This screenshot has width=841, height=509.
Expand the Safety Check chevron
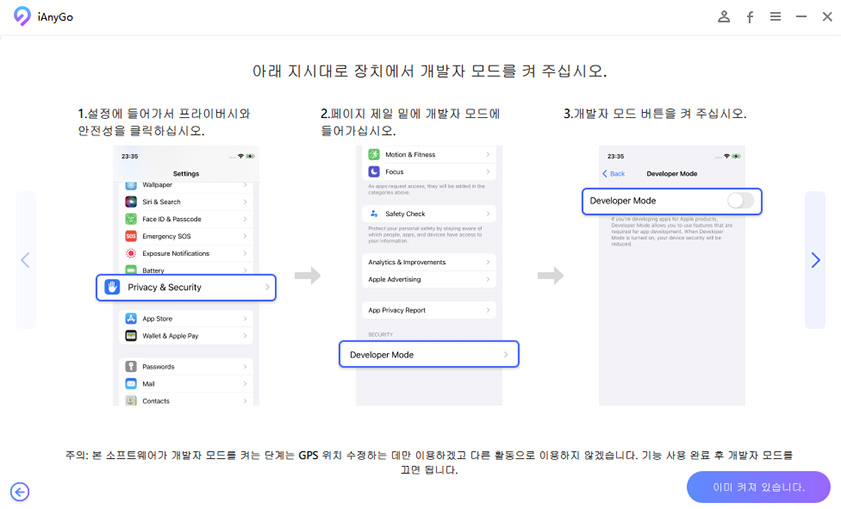(x=488, y=213)
